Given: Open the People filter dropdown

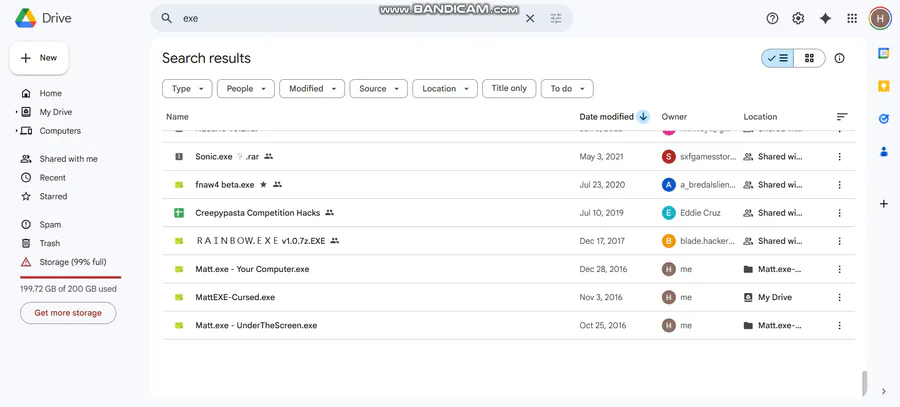Looking at the screenshot, I should click(x=246, y=88).
